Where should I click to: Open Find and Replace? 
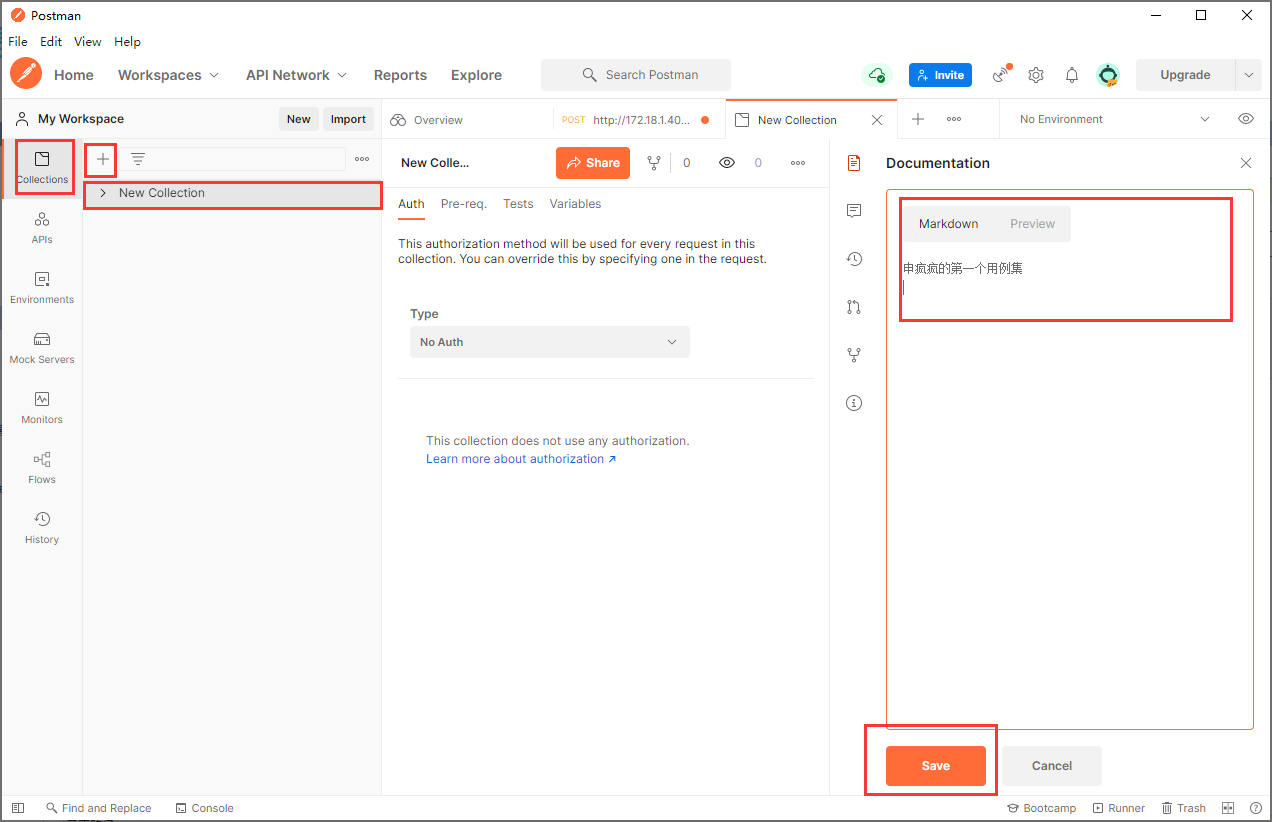click(x=98, y=808)
